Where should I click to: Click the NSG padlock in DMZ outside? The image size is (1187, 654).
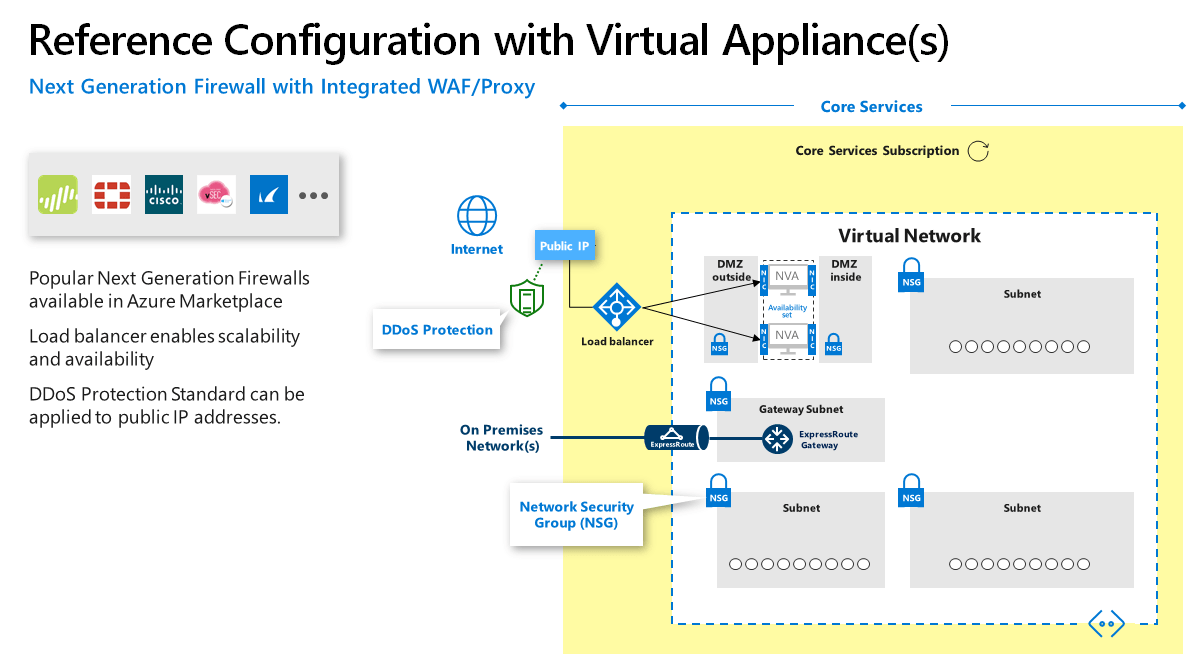(718, 344)
